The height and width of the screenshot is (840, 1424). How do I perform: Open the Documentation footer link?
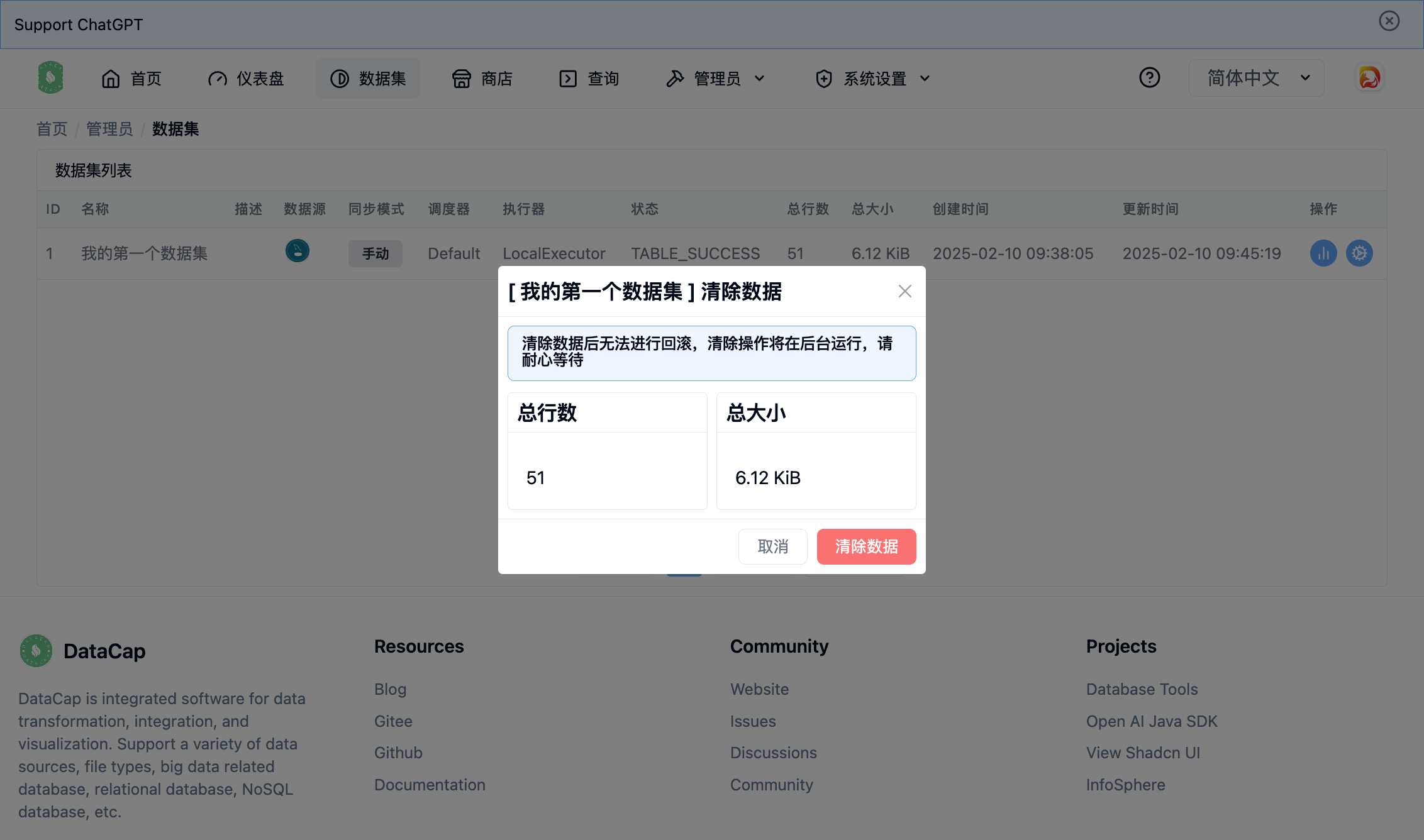(430, 785)
